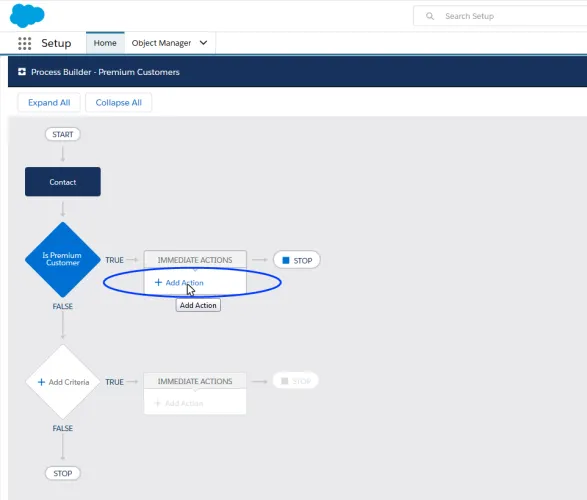
Task: Click the plus icon beside Add Action
Action: click(158, 282)
